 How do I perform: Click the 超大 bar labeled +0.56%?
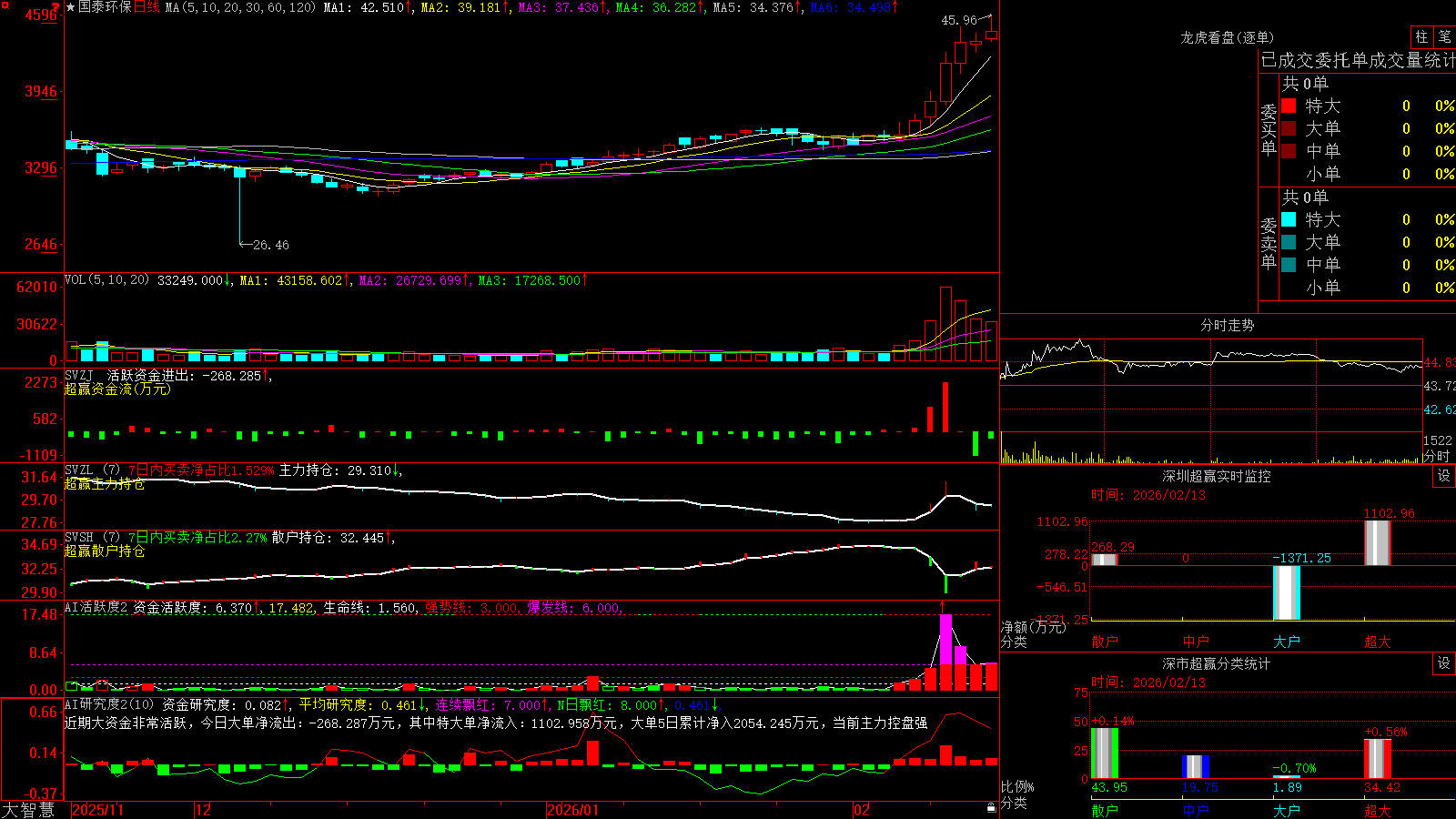[x=1378, y=759]
